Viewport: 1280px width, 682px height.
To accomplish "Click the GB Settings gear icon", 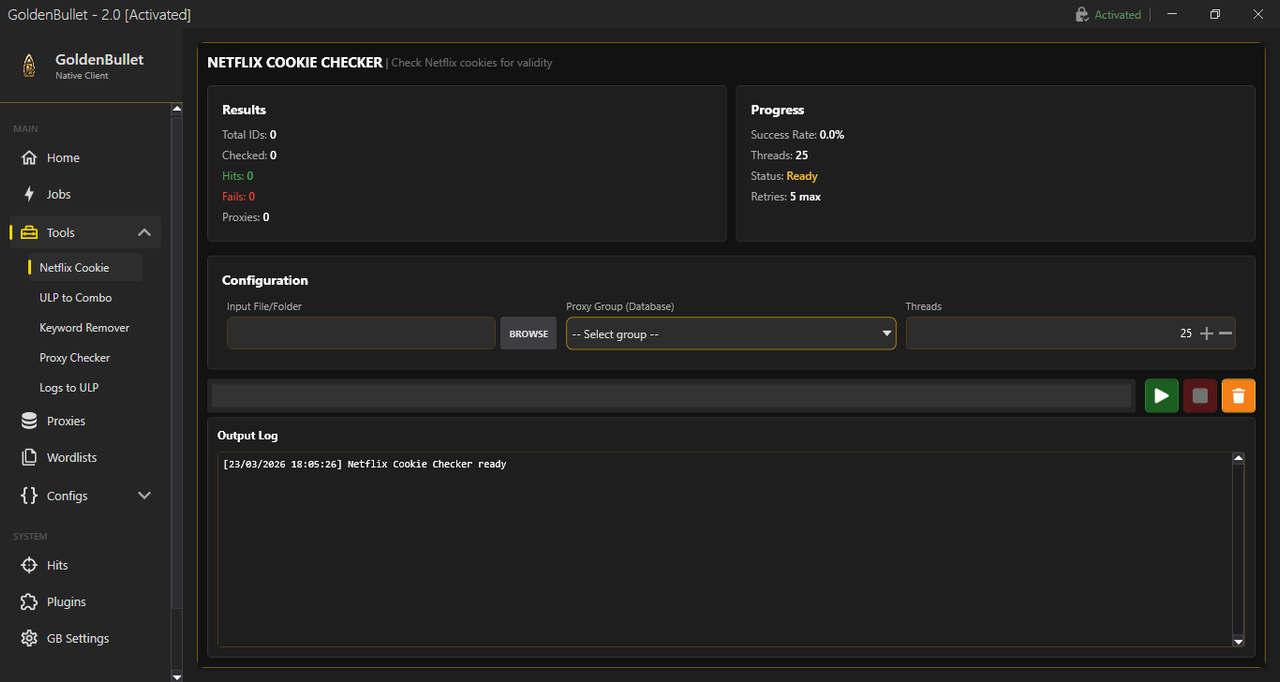I will pos(29,638).
